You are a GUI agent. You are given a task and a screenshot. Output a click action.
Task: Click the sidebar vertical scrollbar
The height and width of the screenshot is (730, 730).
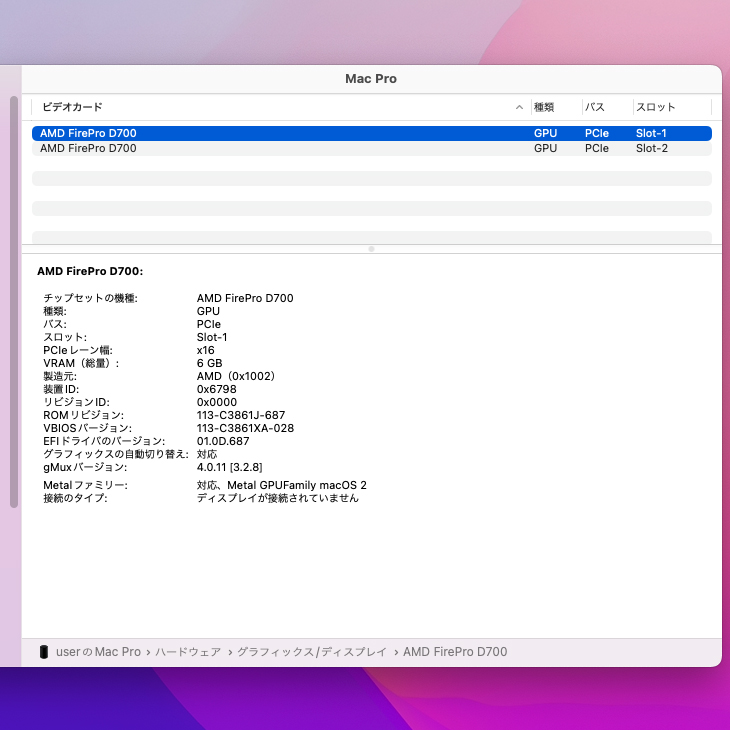click(x=14, y=302)
